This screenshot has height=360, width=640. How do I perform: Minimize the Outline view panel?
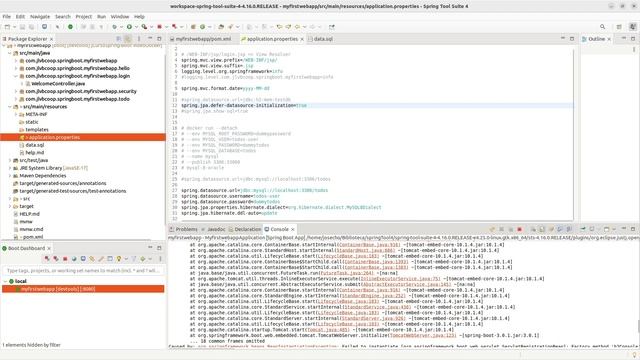tap(624, 38)
